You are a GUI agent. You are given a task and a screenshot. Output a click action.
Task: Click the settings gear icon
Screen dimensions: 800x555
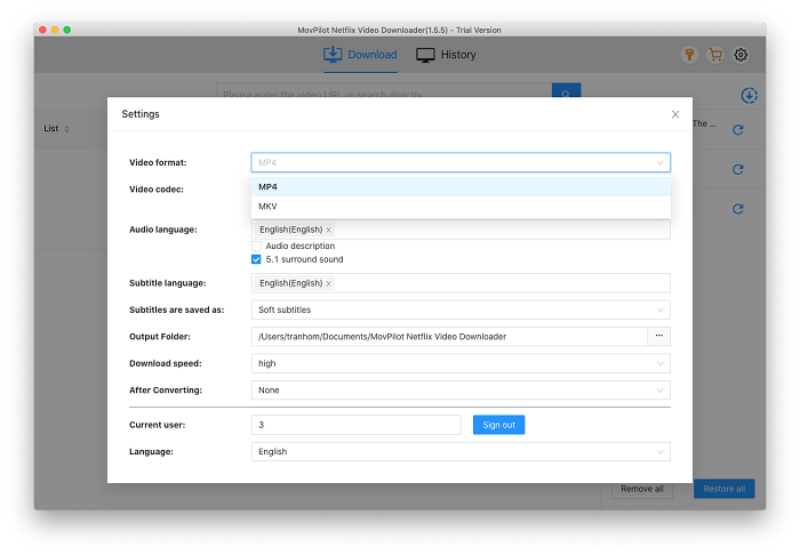tap(741, 55)
